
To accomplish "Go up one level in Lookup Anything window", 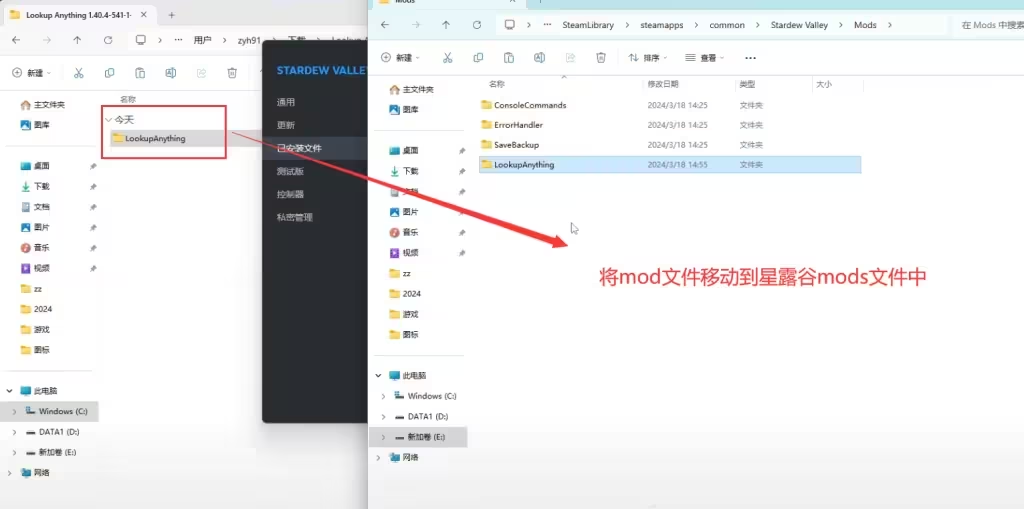I will coord(77,40).
